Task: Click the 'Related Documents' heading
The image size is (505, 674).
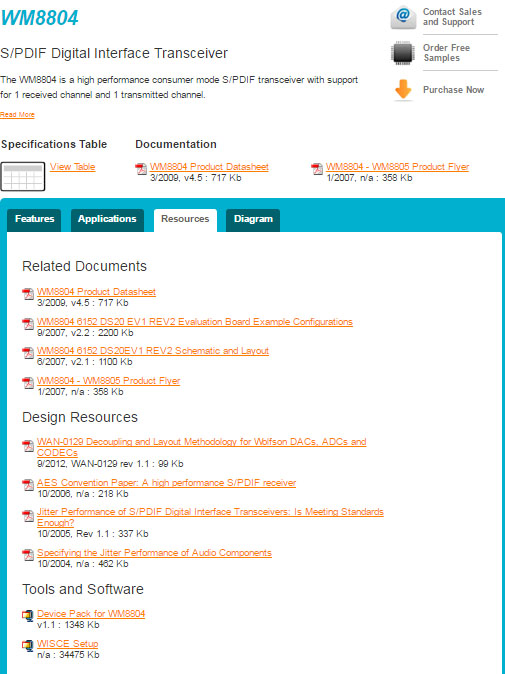Action: [84, 267]
